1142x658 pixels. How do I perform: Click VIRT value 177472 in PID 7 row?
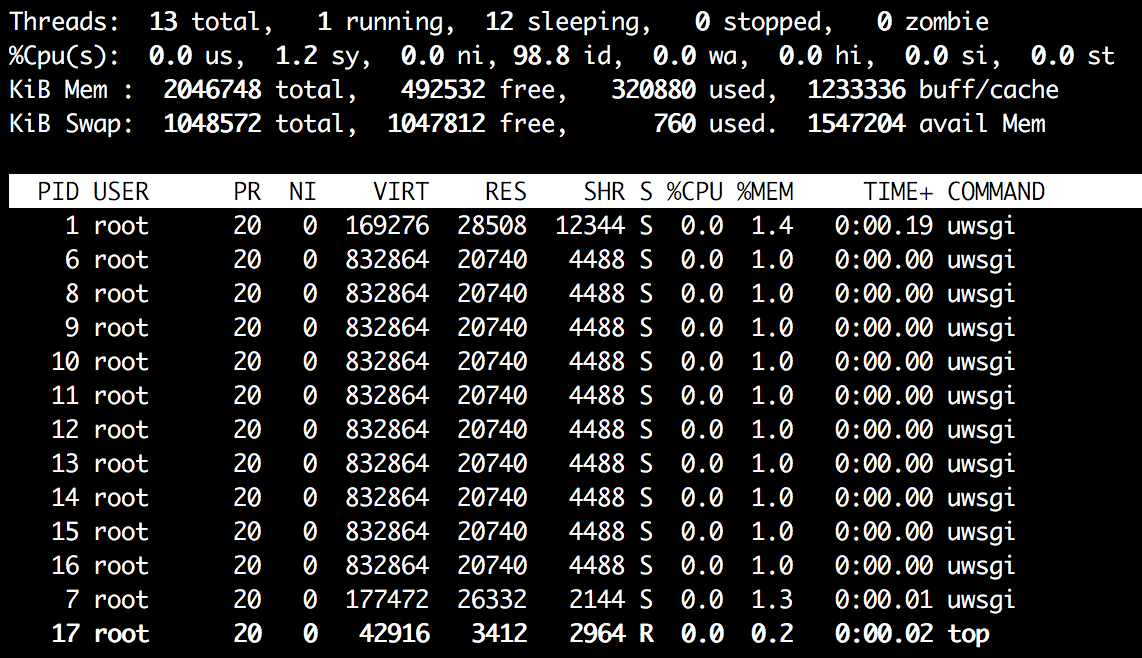pos(387,599)
